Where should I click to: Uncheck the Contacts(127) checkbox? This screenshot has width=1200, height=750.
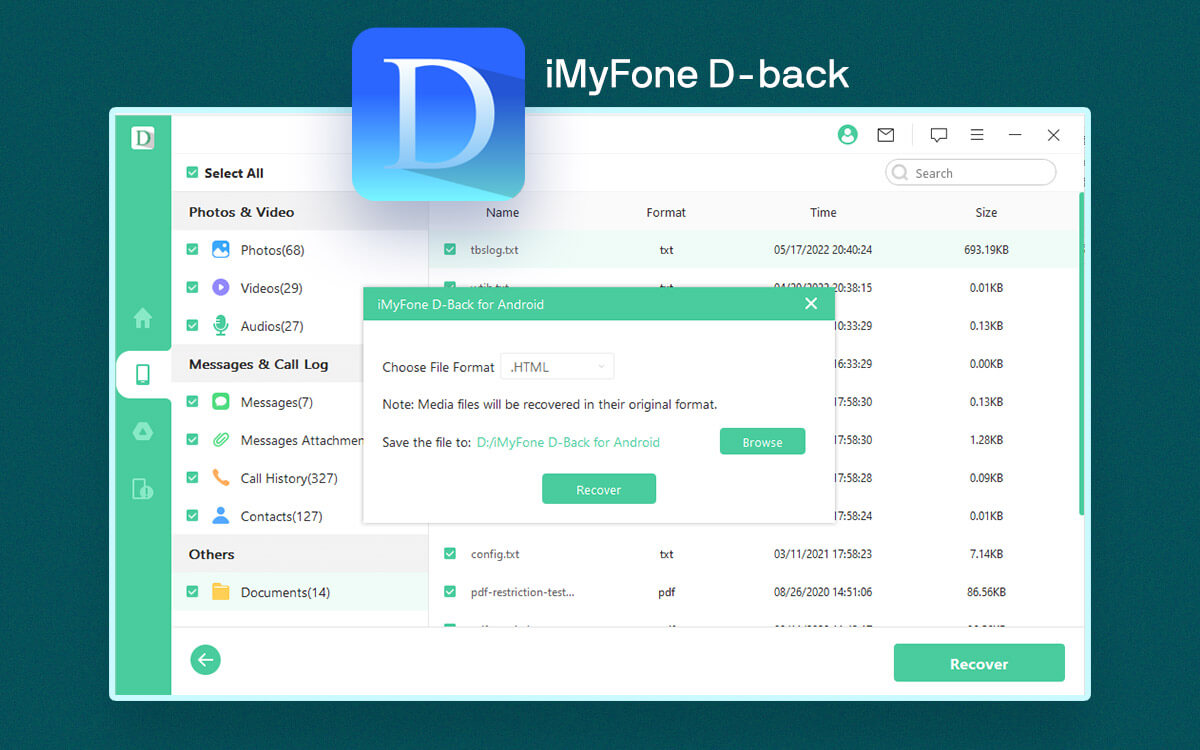pos(192,516)
